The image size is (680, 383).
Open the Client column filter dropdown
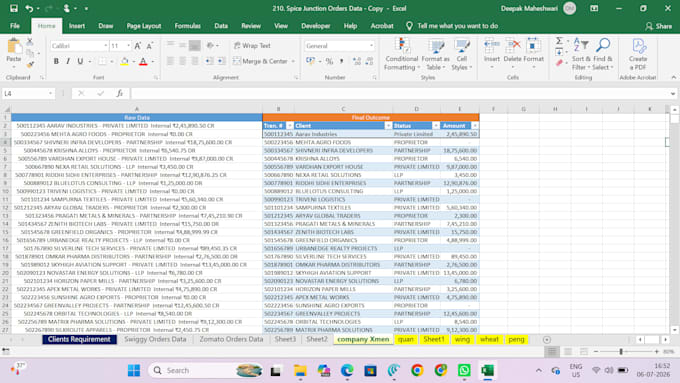coord(388,126)
